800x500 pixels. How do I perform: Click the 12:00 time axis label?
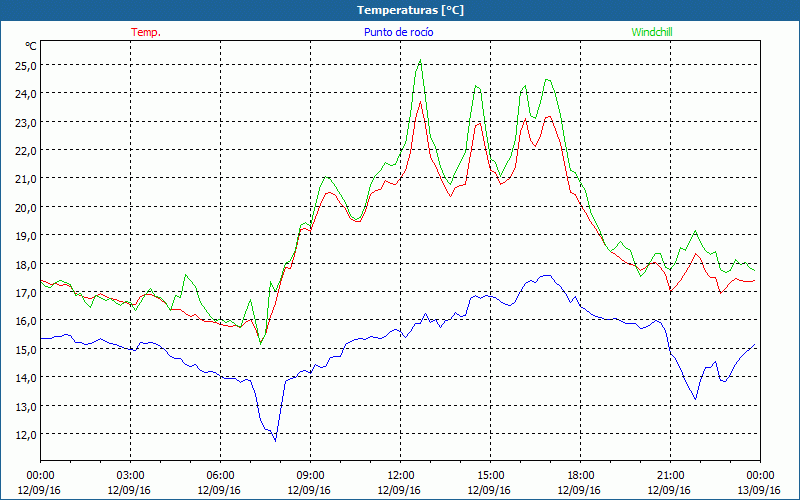[401, 476]
